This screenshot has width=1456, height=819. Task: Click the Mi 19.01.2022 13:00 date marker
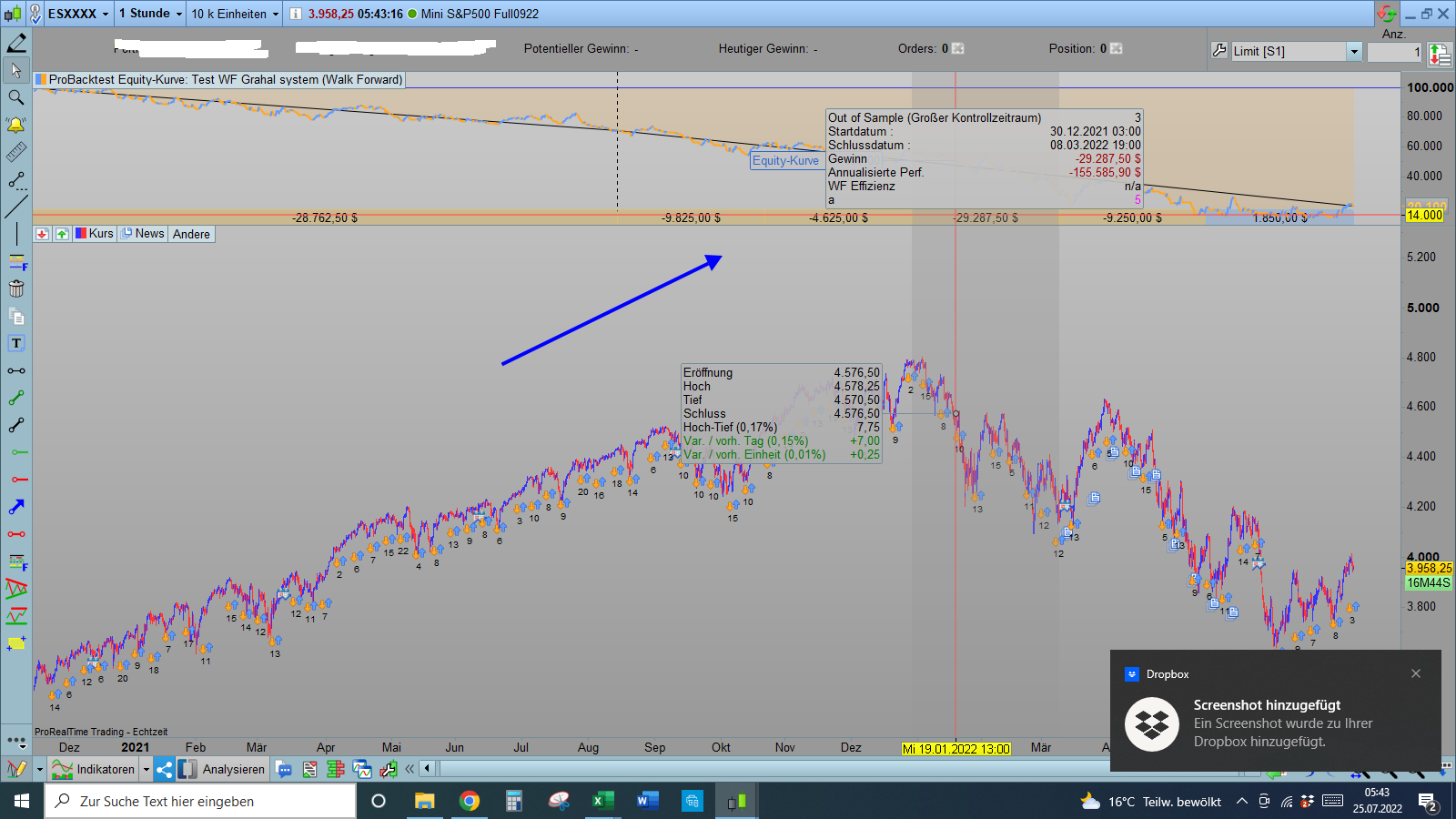[x=955, y=749]
